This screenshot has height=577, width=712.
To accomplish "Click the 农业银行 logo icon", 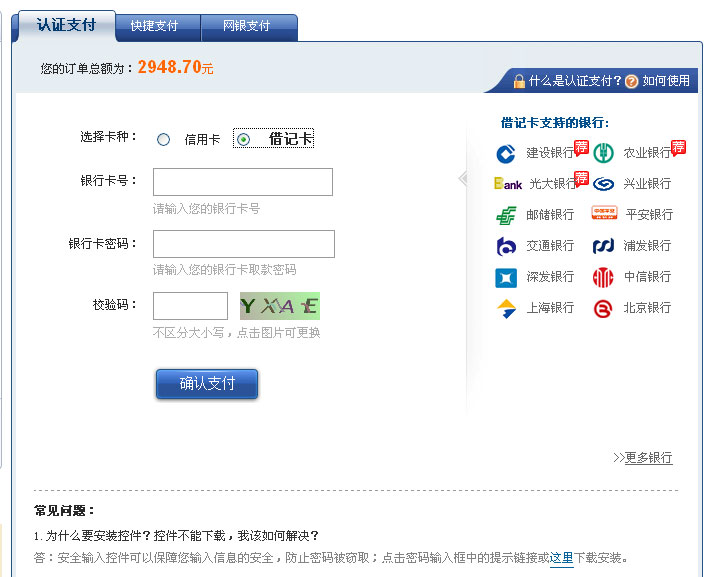I will (603, 153).
